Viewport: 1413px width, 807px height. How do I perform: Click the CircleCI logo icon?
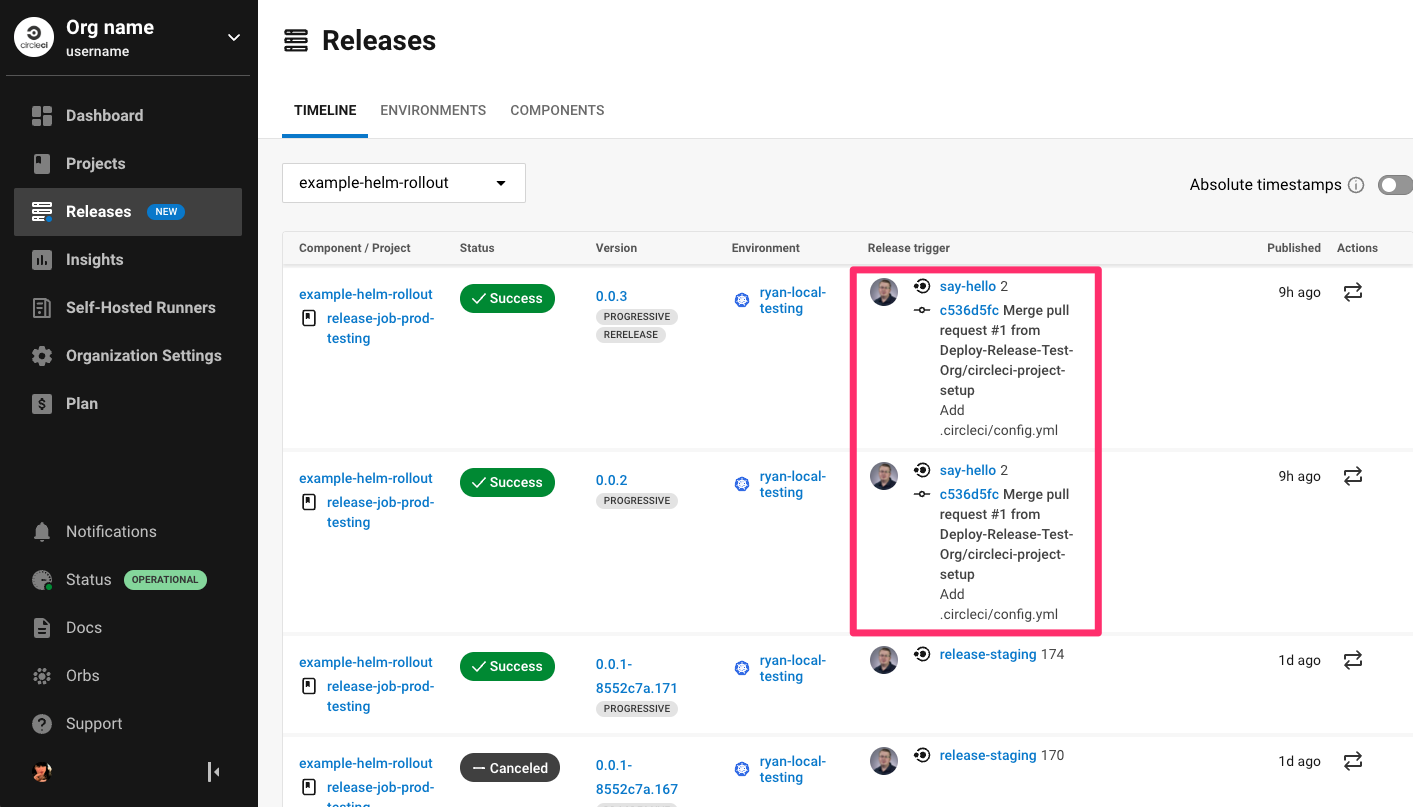(x=34, y=37)
